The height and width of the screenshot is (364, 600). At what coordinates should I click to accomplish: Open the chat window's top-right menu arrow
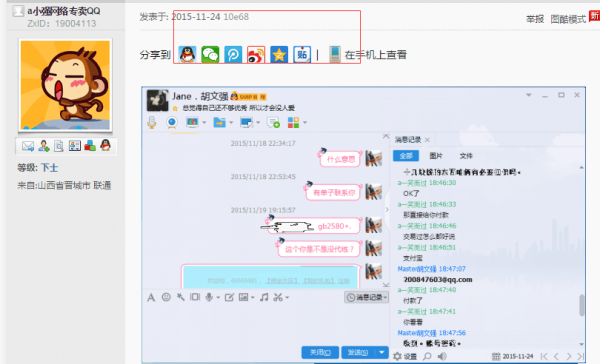[x=528, y=95]
